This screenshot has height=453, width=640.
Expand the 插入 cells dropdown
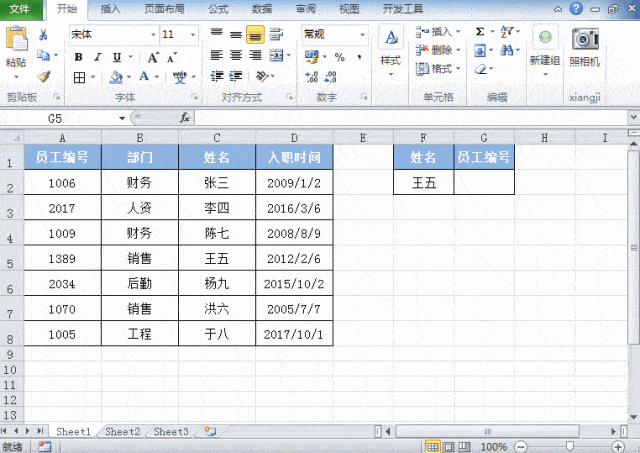click(458, 31)
